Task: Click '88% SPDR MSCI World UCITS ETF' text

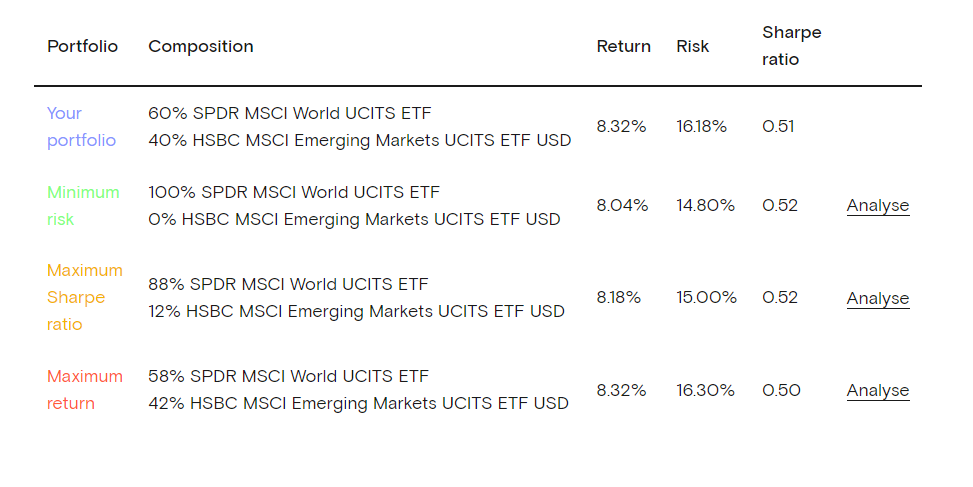Action: 289,284
